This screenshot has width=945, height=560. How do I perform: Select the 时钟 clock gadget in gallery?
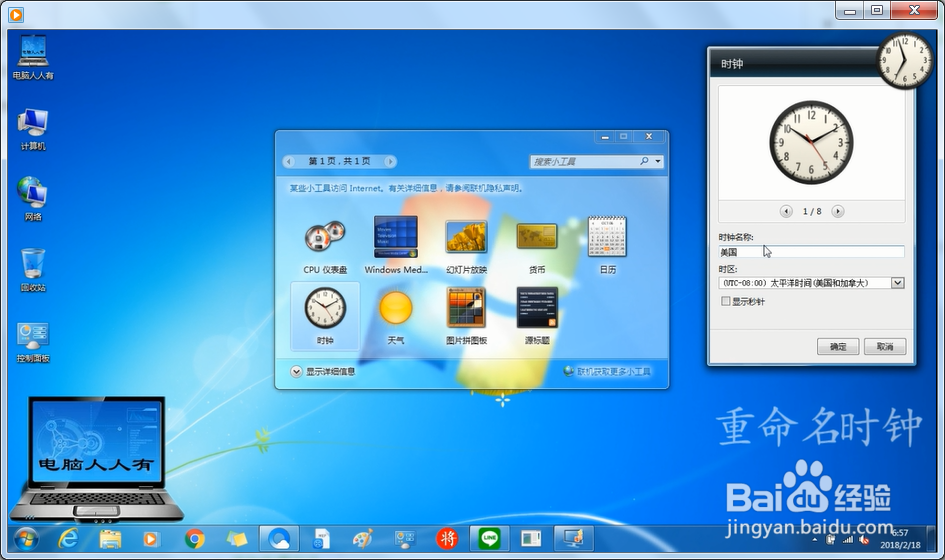coord(325,316)
